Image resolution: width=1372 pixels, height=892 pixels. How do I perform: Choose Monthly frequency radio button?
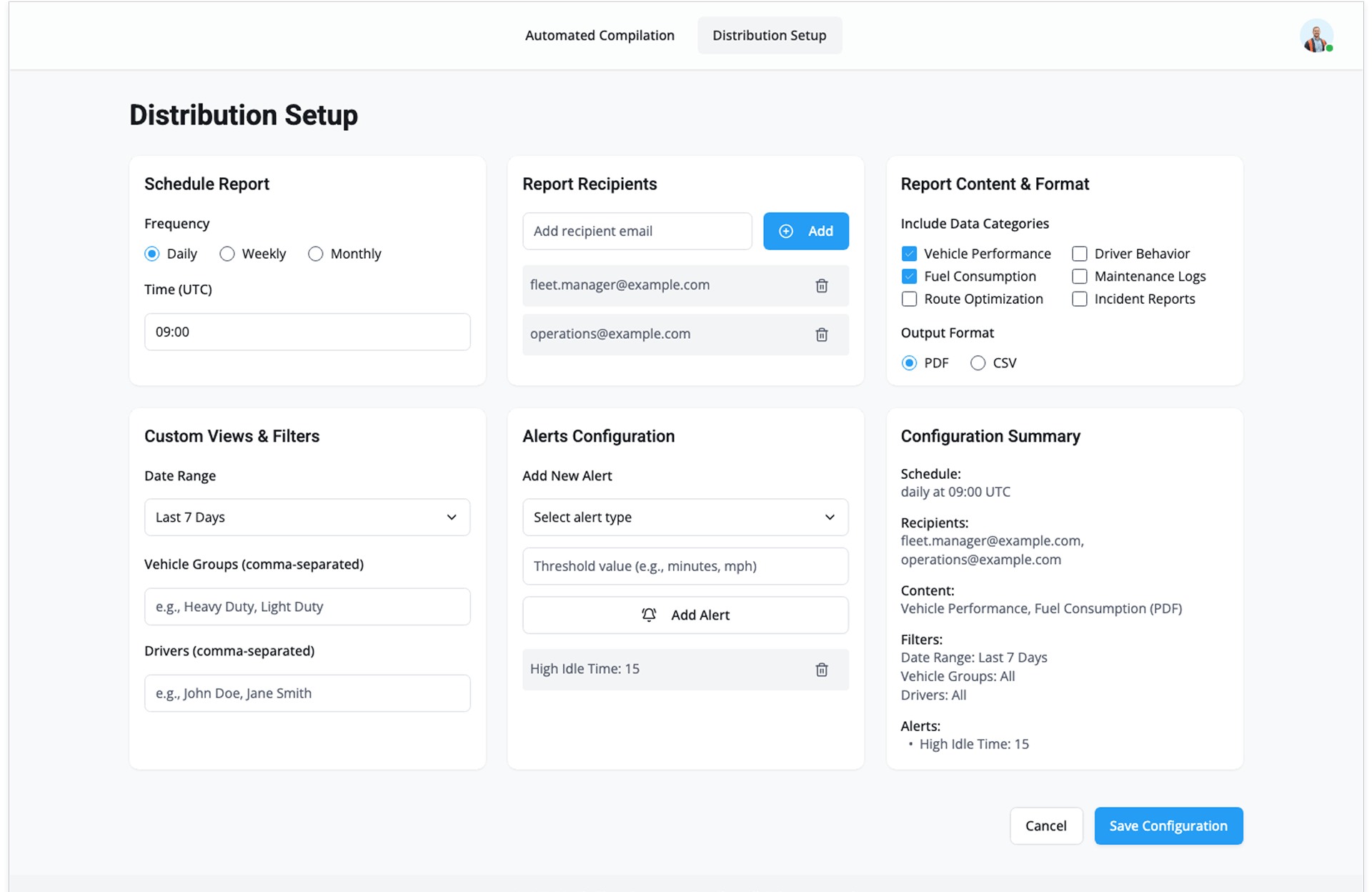316,254
